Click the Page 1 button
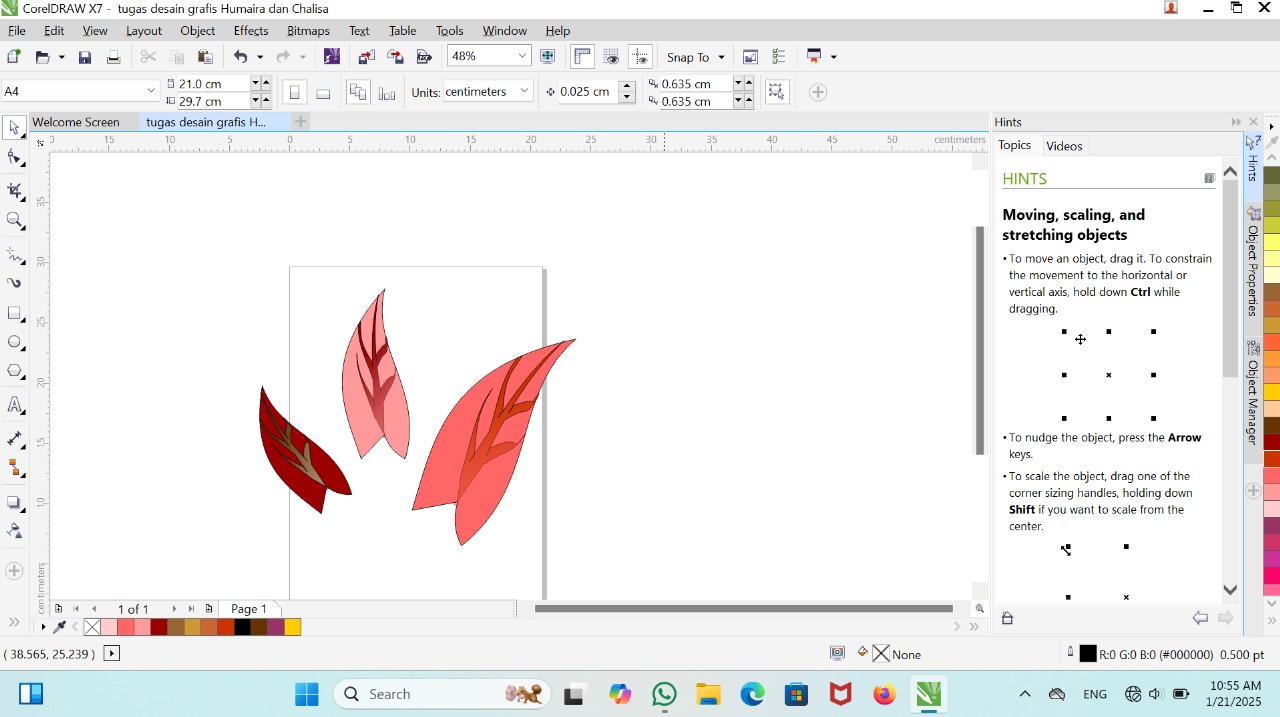Screen dimensions: 1280x717 [x=248, y=608]
